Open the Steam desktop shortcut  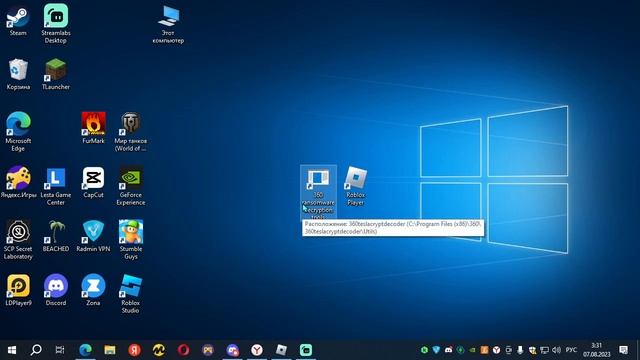18,21
